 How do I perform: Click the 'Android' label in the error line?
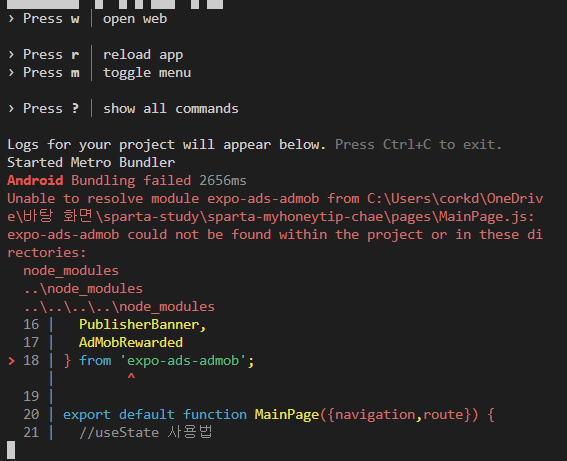(x=35, y=180)
